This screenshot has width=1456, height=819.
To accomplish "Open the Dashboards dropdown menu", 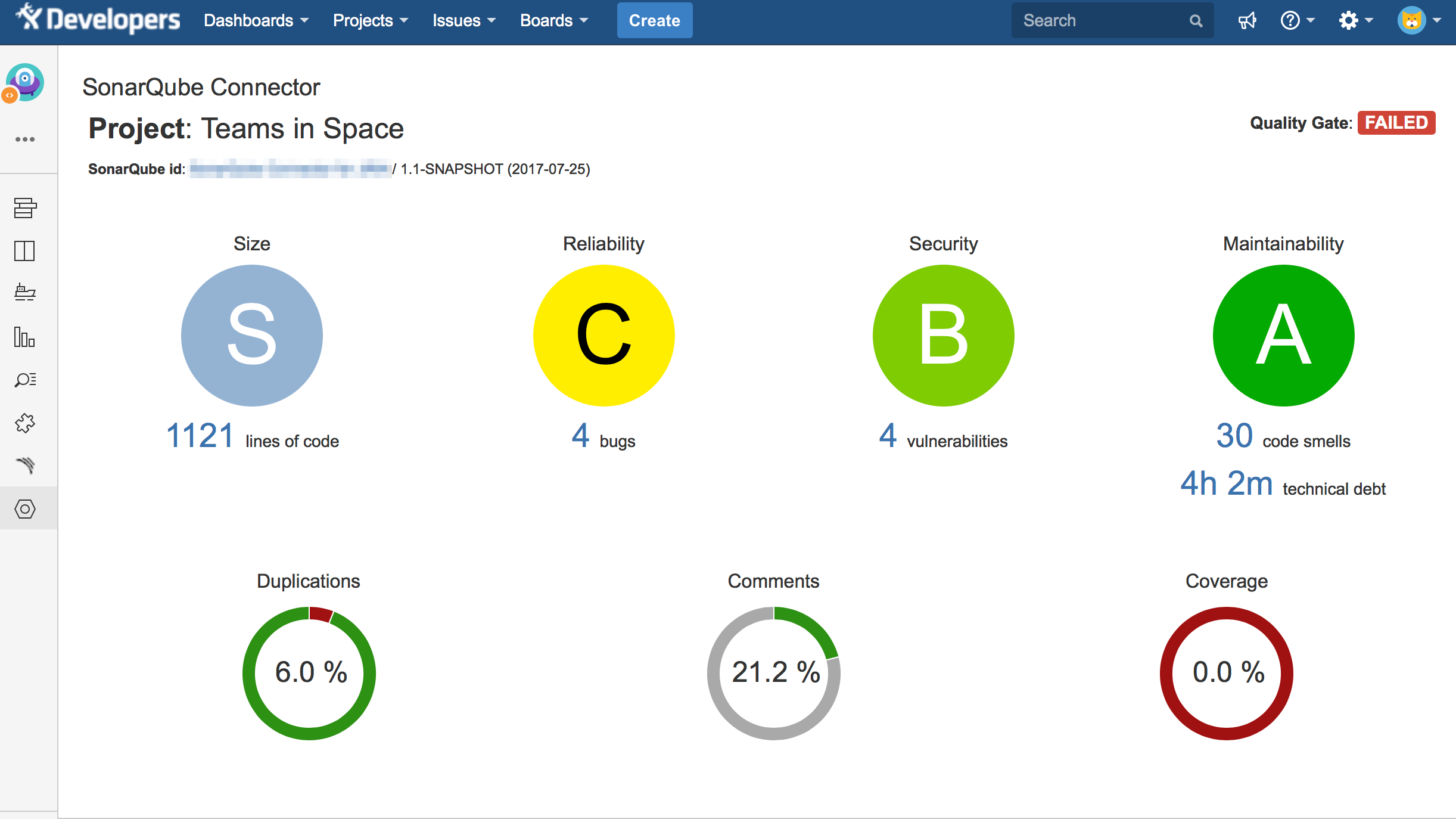I will (x=256, y=21).
